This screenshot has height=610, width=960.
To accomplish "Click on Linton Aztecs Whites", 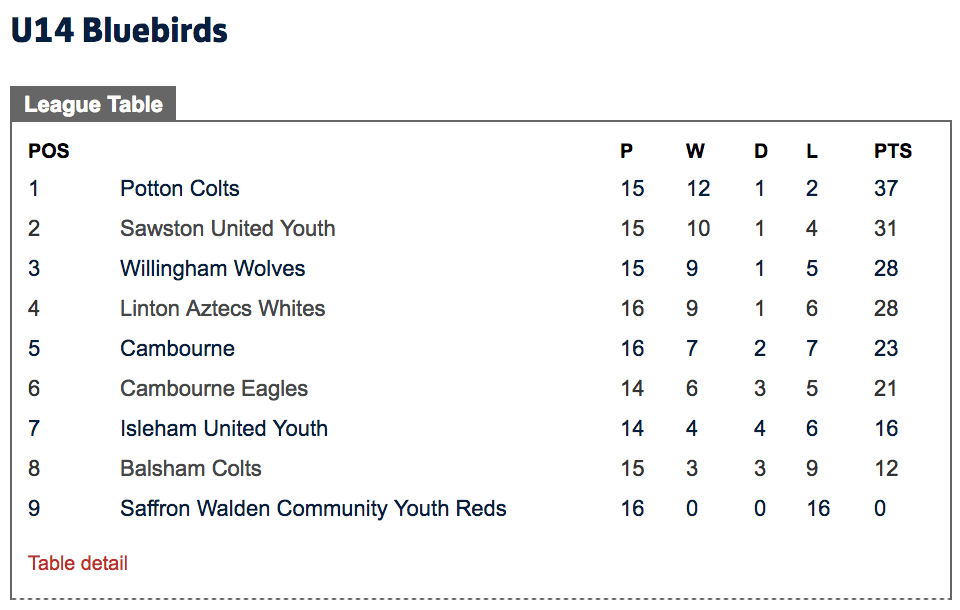I will click(x=222, y=308).
